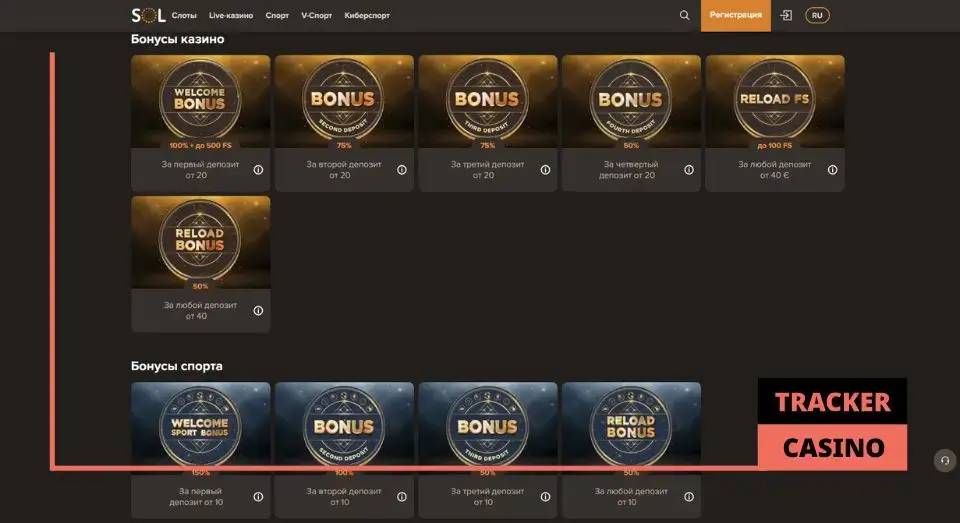This screenshot has width=960, height=523.
Task: Show info for second deposit casino bonus
Action: click(402, 170)
